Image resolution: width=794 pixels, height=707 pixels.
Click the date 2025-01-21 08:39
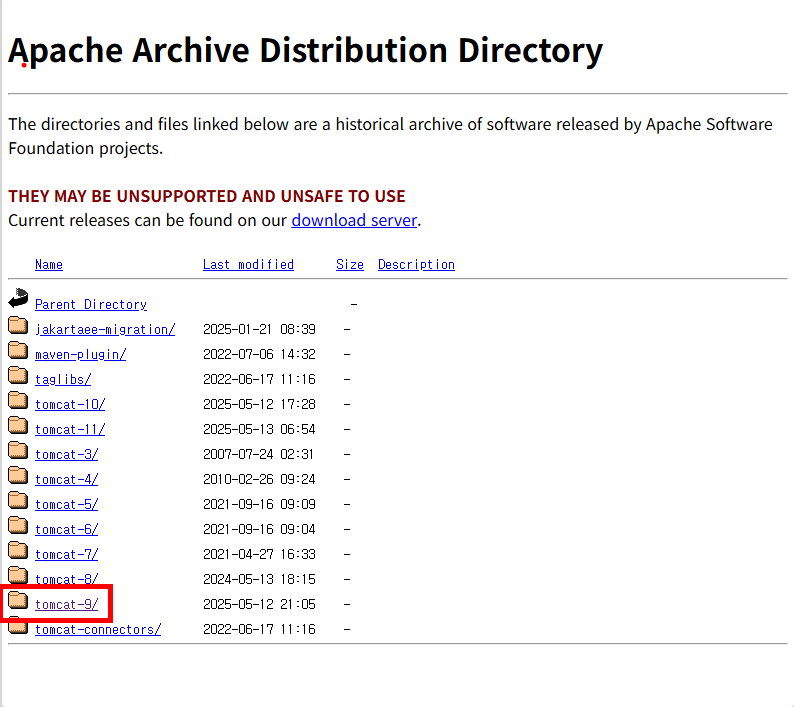(259, 330)
